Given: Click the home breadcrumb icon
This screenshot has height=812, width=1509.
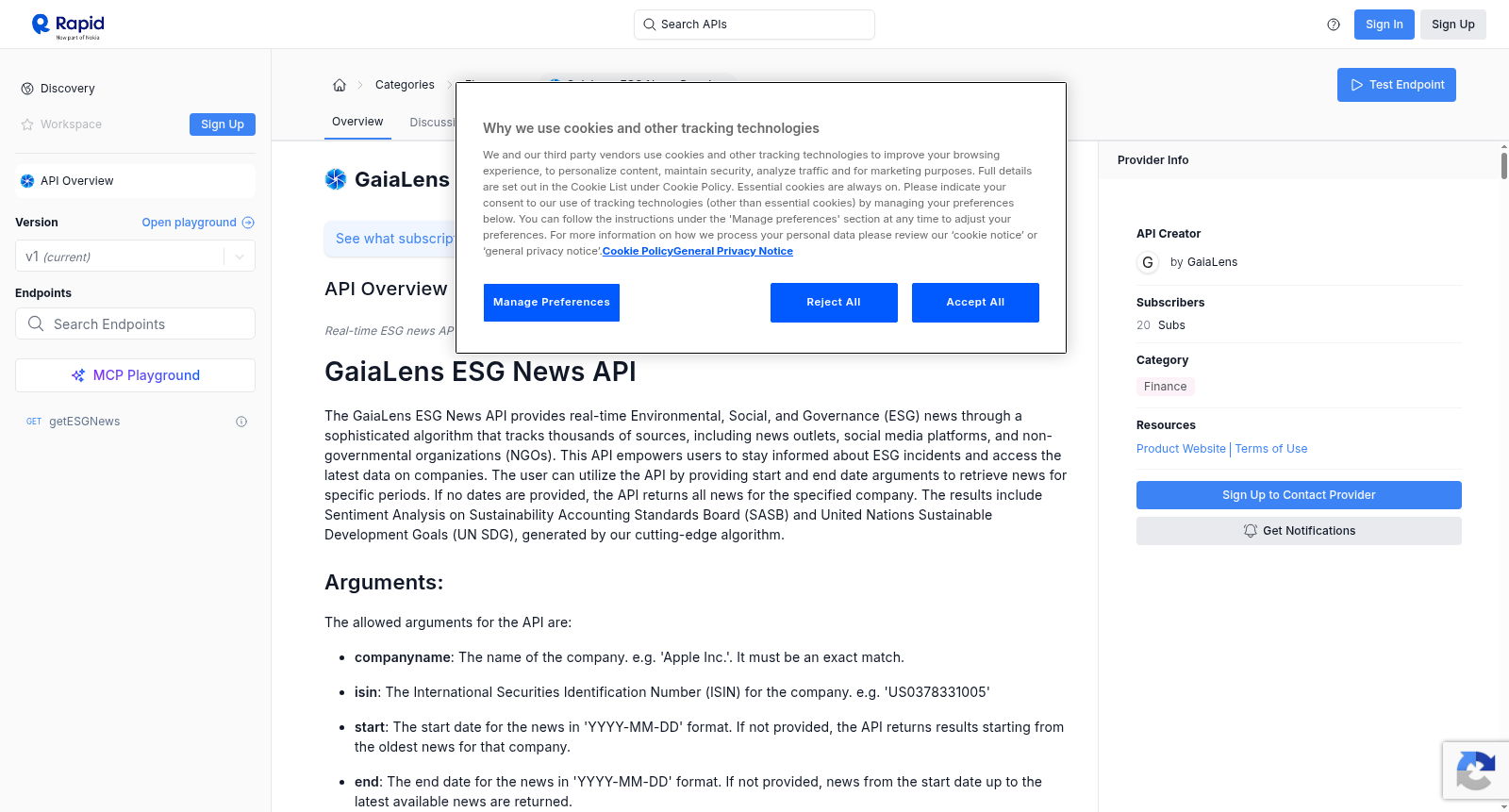Looking at the screenshot, I should (340, 85).
